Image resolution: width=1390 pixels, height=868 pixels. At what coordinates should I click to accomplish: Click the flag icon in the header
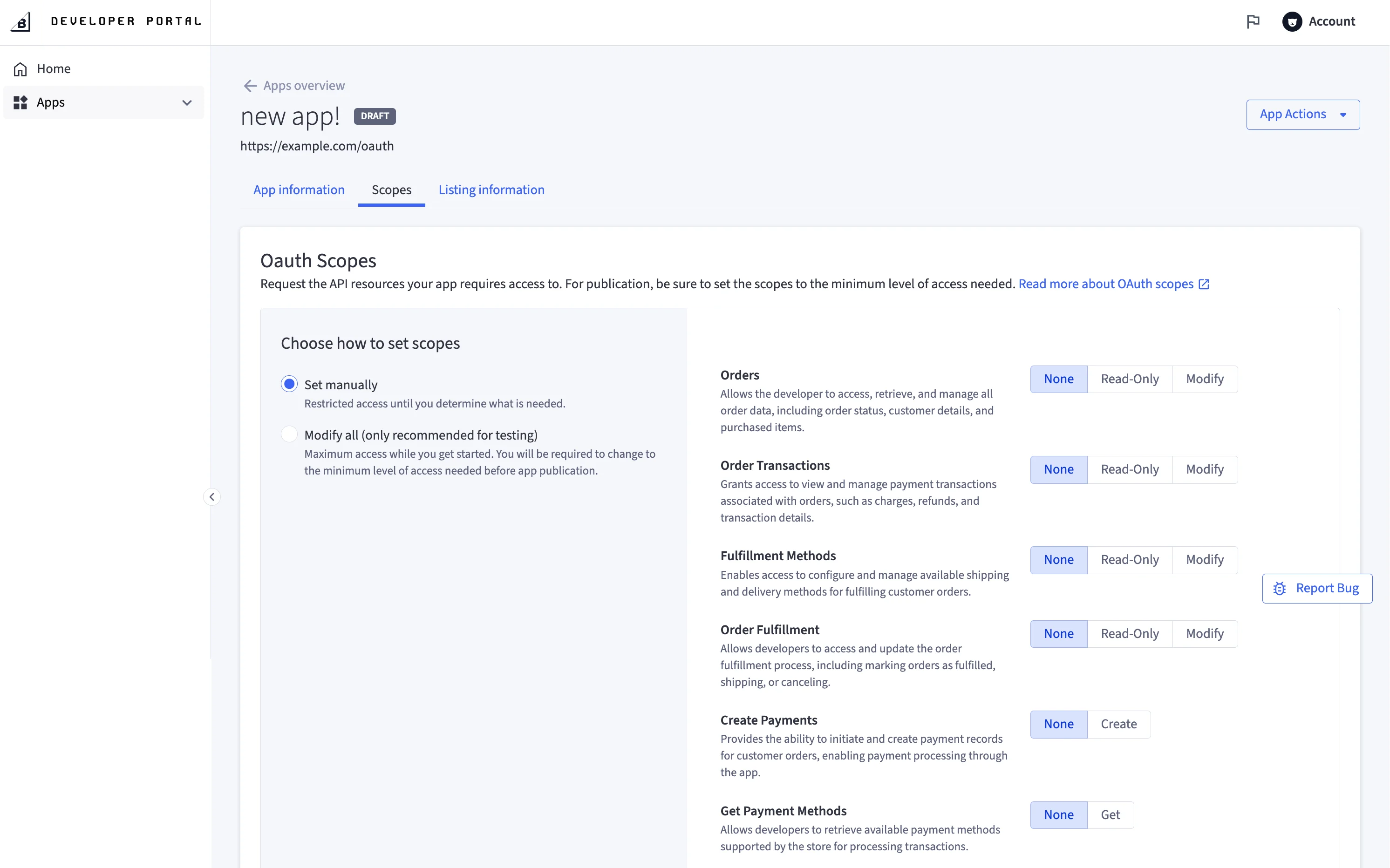coord(1253,21)
